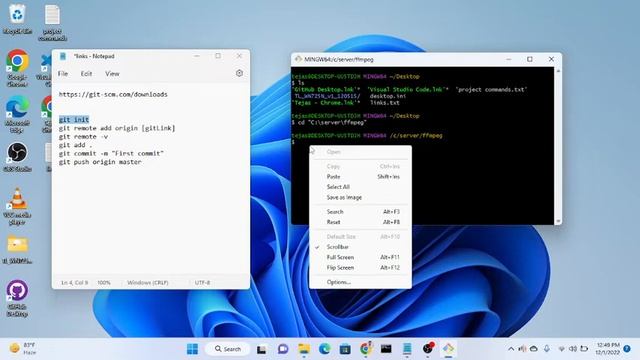Click the terminal scrollbar up arrow
The height and width of the screenshot is (360, 640).
558,71
